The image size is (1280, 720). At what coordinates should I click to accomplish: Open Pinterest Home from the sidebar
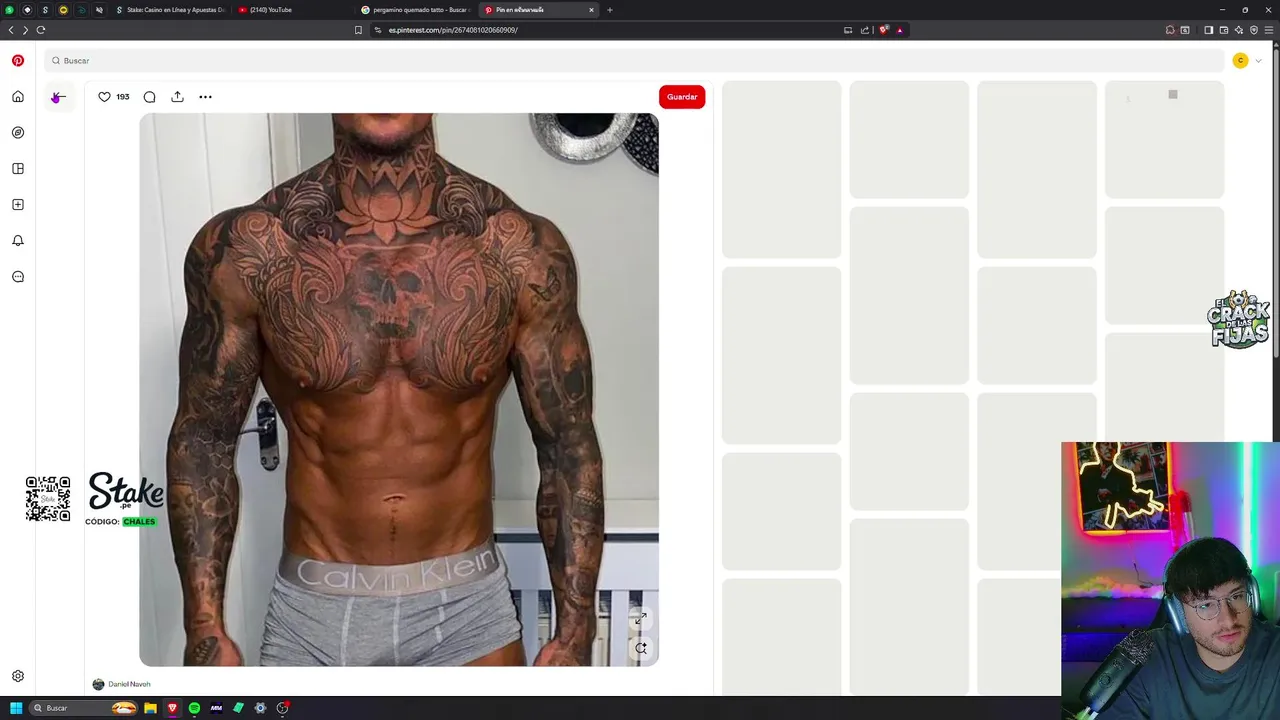(x=18, y=97)
